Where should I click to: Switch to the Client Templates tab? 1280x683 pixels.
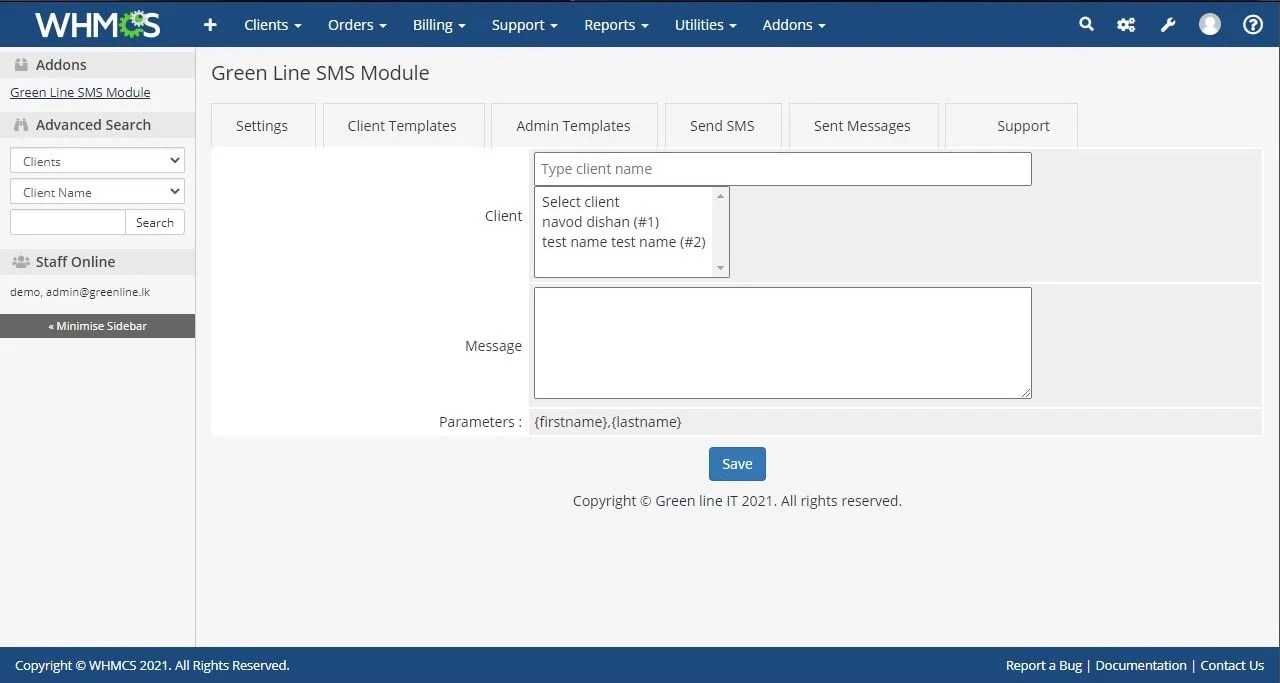click(402, 126)
